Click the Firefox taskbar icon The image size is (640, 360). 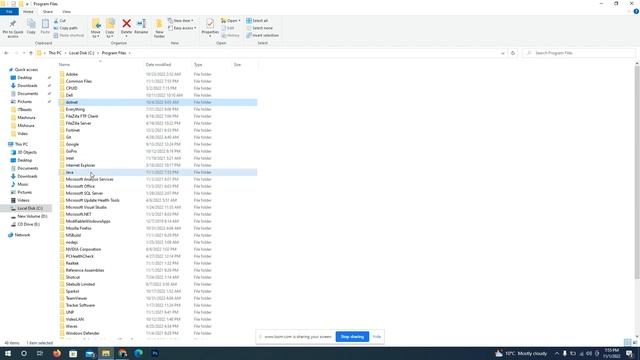click(x=57, y=353)
